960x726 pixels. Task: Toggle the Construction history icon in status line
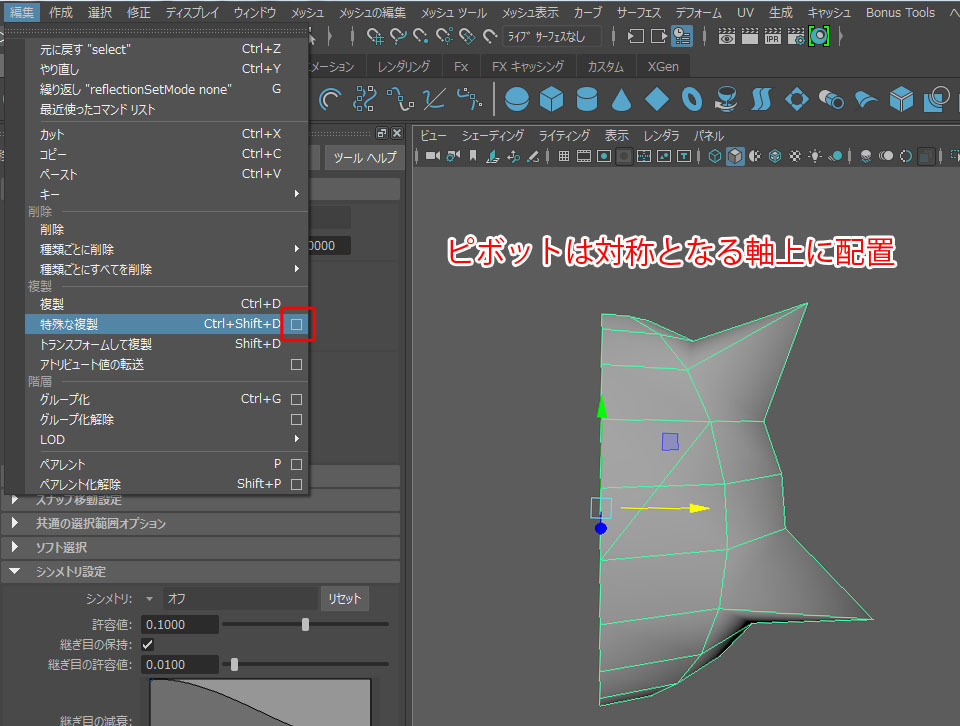tap(681, 37)
